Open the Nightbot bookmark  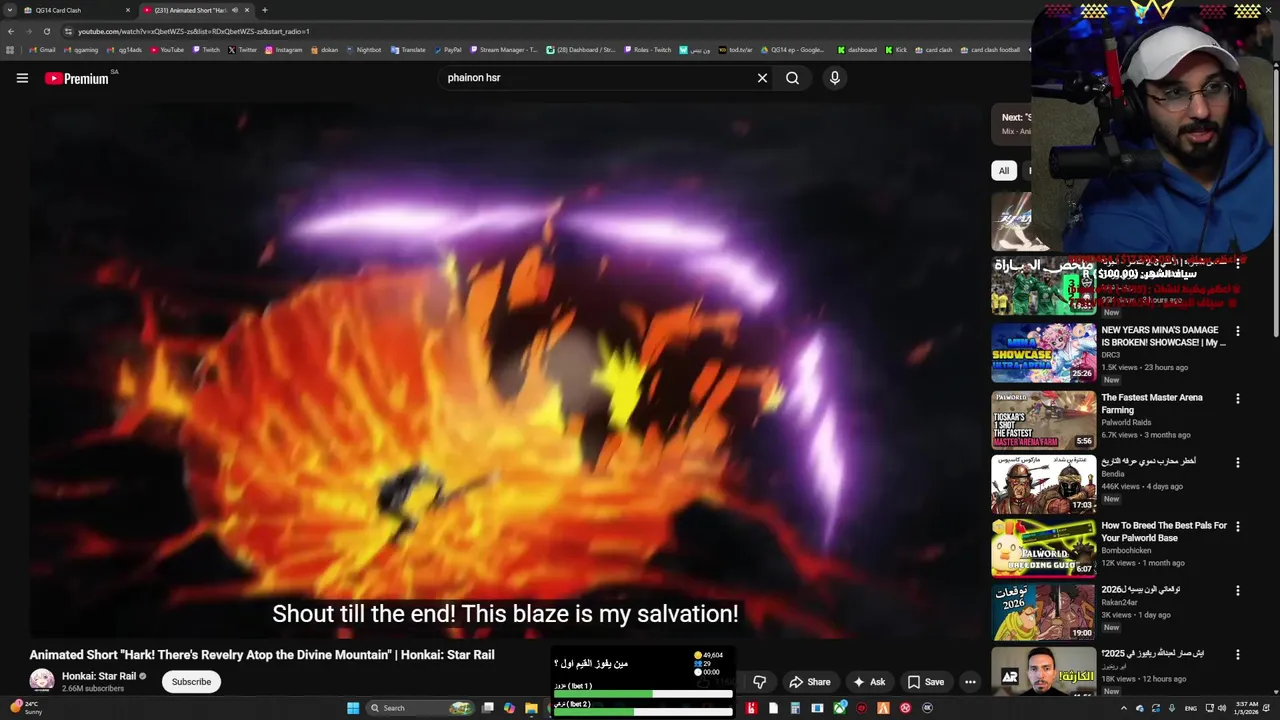point(363,50)
